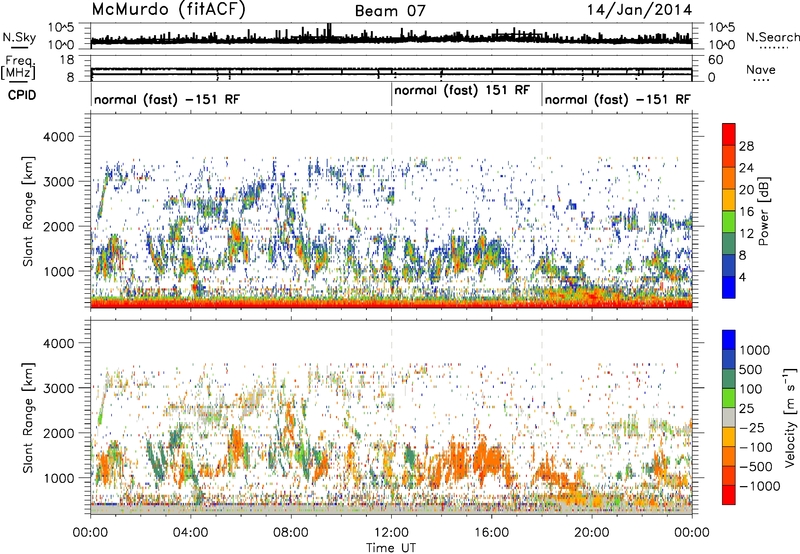Click the '4000' tick on the power panel
The width and height of the screenshot is (800, 554).
(x=58, y=137)
